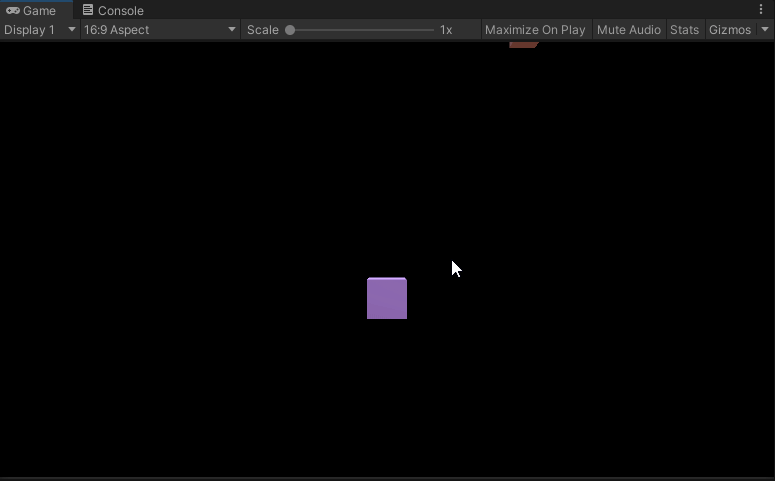Screen dimensions: 775x481
Task: Click the Scale slider handle
Action: coord(290,30)
